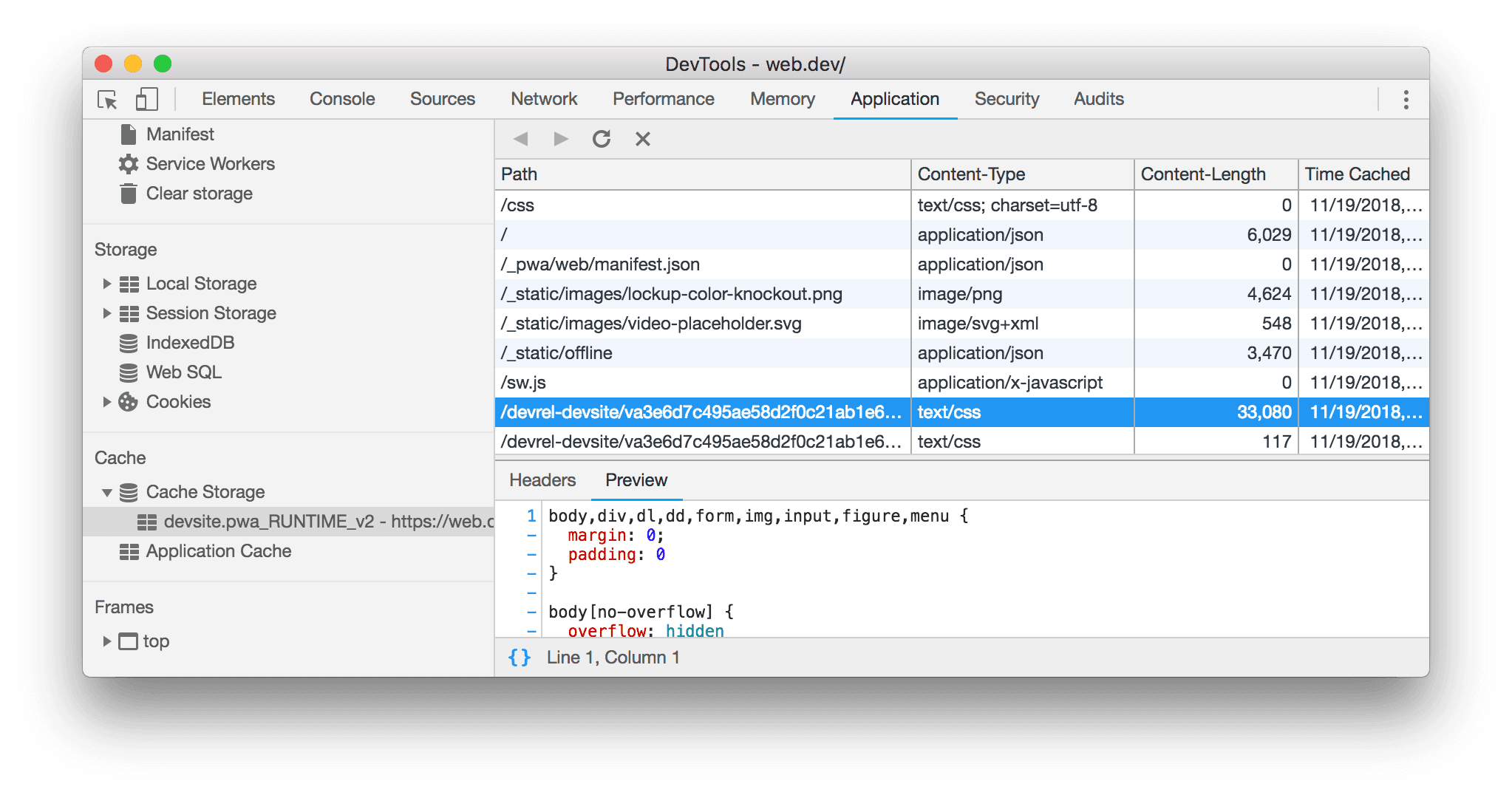Image resolution: width=1512 pixels, height=795 pixels.
Task: Open IndexedDB from the Storage sidebar
Action: pyautogui.click(x=190, y=342)
